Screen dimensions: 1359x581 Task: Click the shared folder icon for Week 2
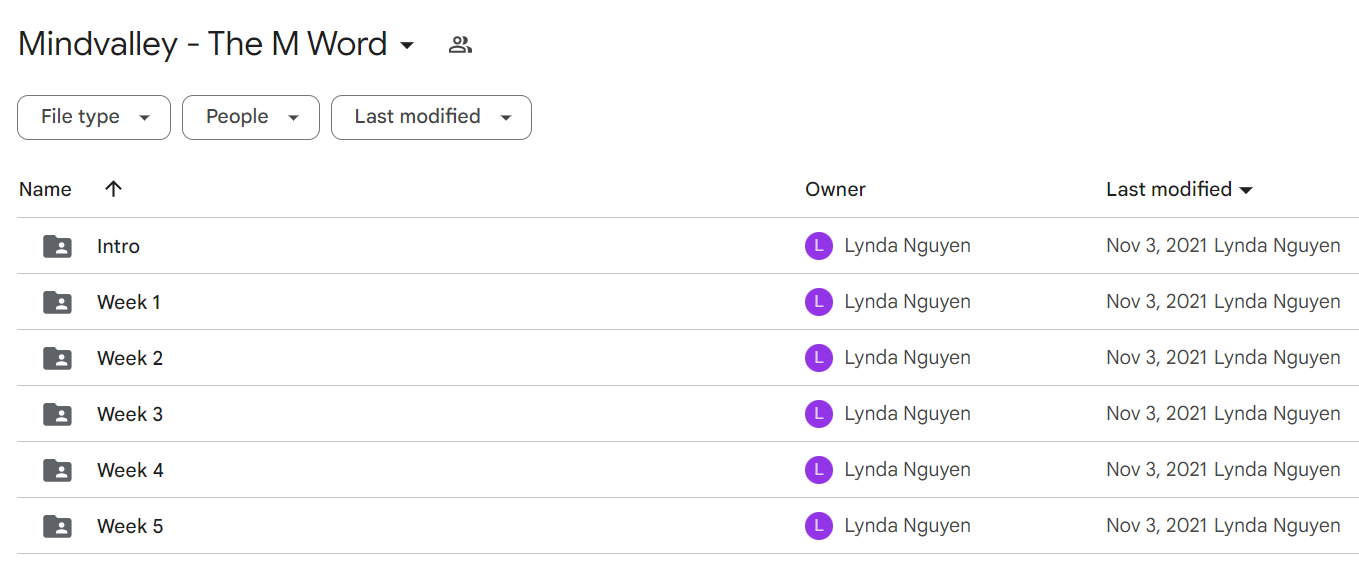pyautogui.click(x=58, y=358)
